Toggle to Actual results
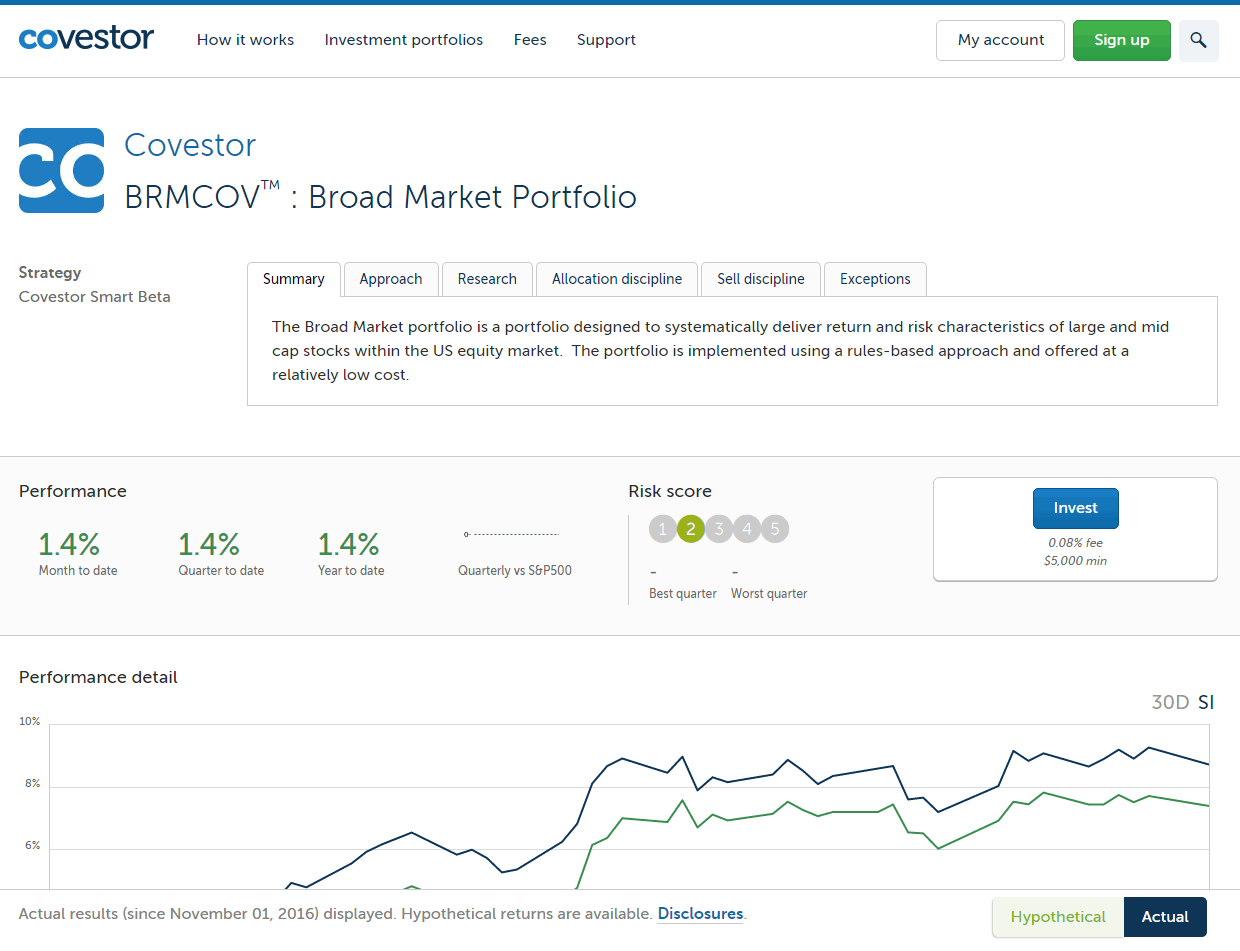Image resolution: width=1240 pixels, height=951 pixels. tap(1165, 917)
